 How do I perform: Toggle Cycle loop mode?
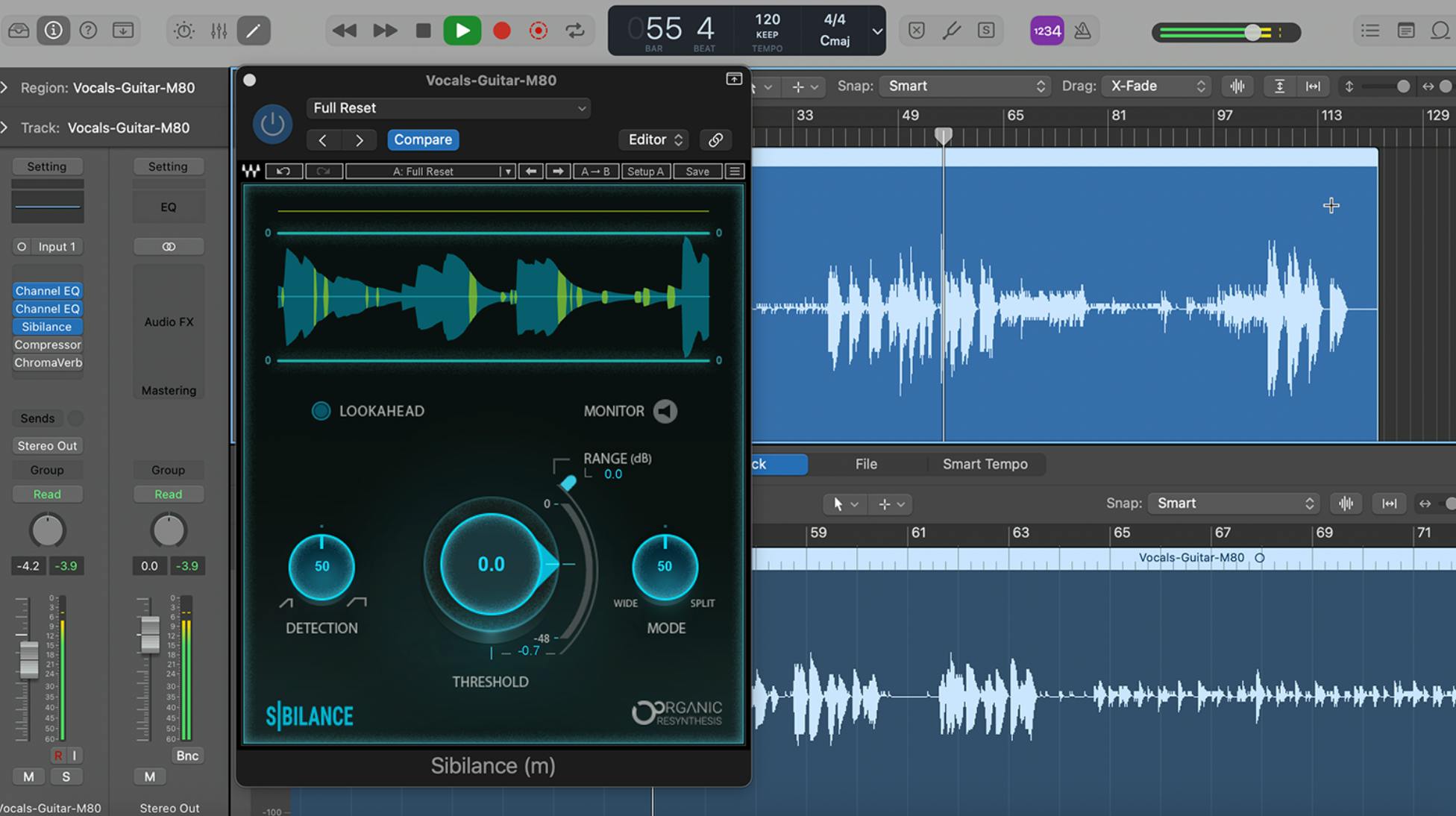pos(575,31)
